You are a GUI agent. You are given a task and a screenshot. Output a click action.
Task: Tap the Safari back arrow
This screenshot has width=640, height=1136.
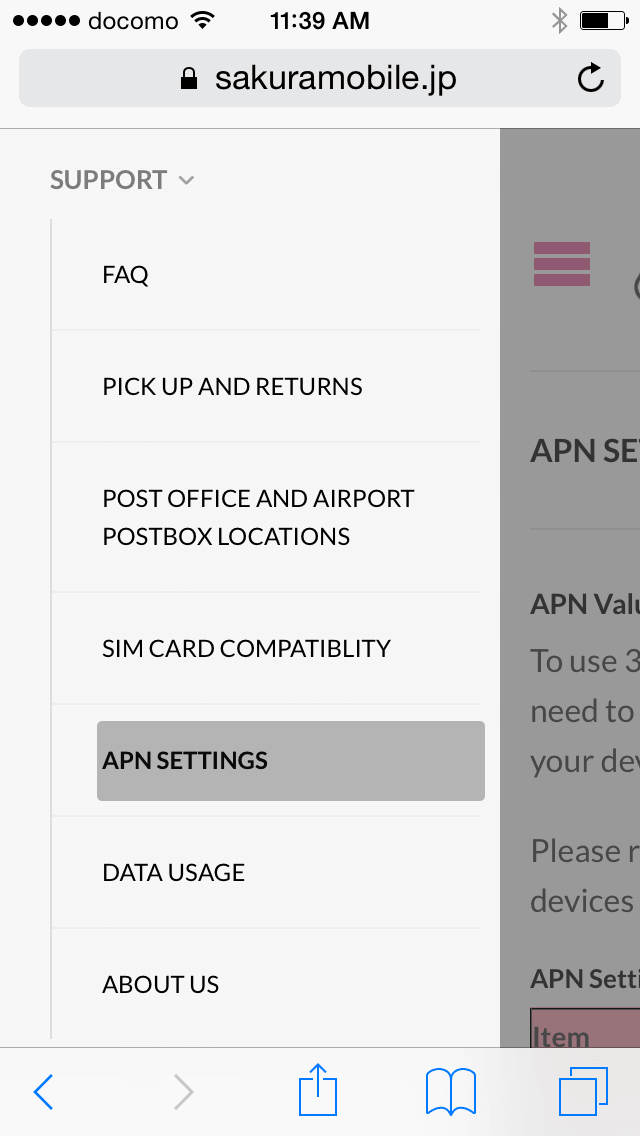(x=43, y=1092)
